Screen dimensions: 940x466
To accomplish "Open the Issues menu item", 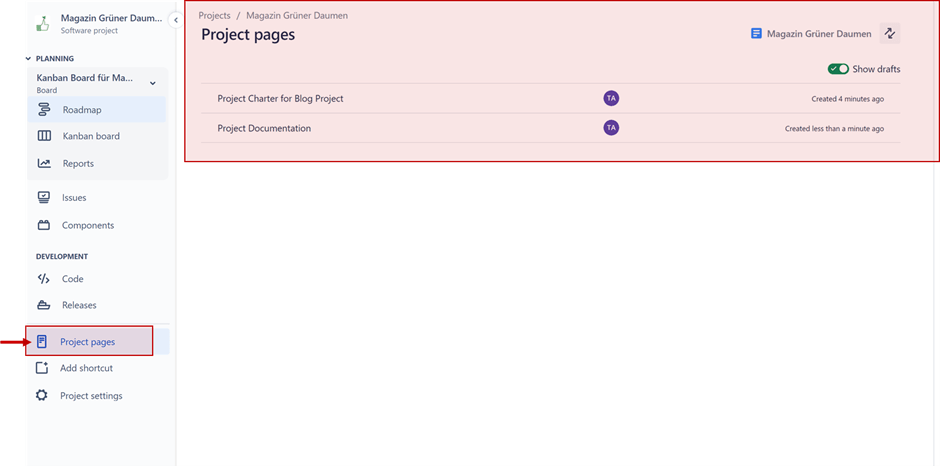I will [x=74, y=198].
